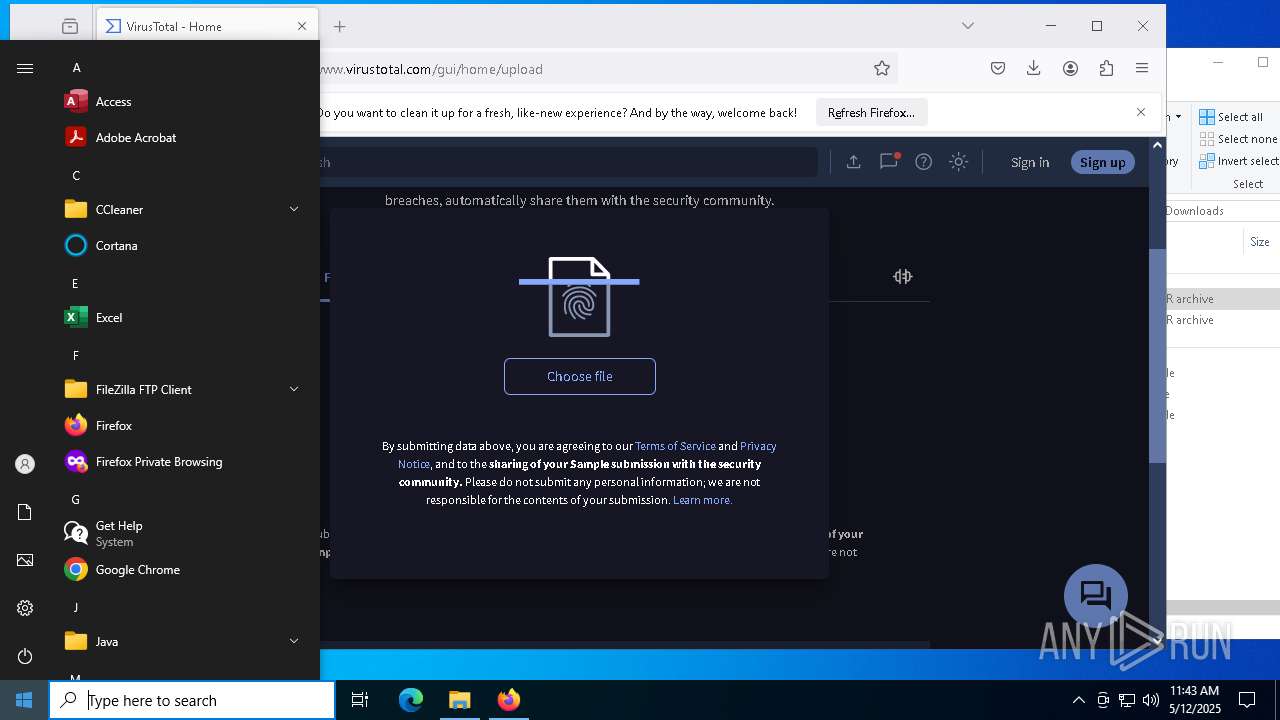The height and width of the screenshot is (720, 1280).
Task: Click the Windows Start button
Action: pyautogui.click(x=24, y=700)
